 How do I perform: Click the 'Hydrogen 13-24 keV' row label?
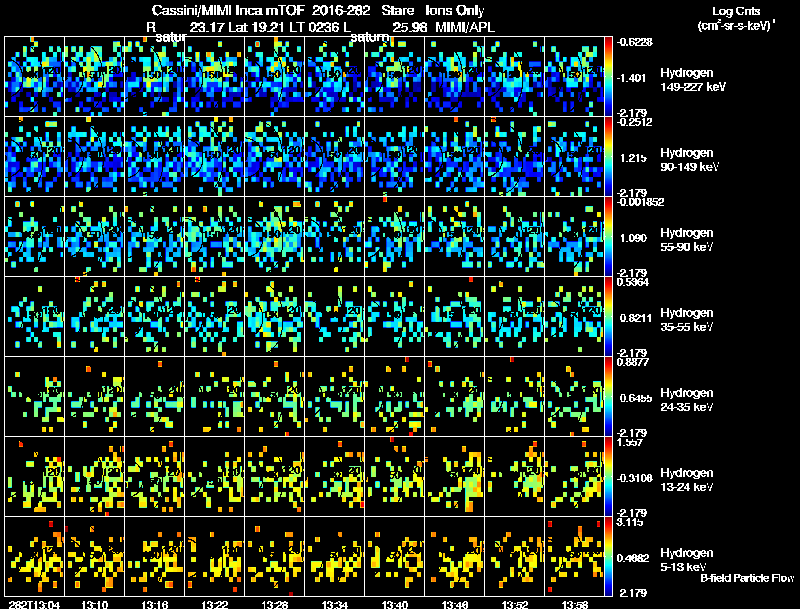pyautogui.click(x=687, y=480)
